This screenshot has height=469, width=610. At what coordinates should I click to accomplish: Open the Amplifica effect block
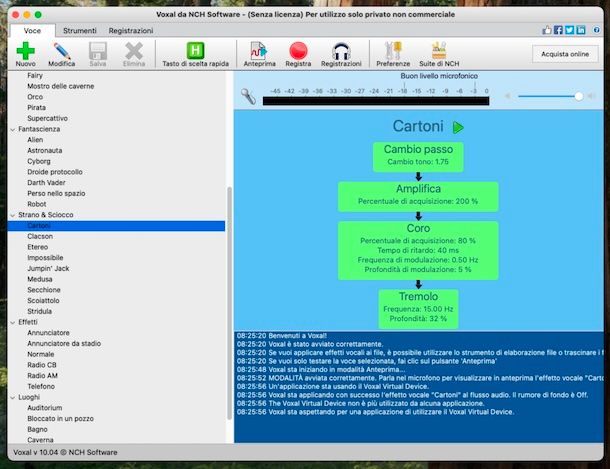(418, 197)
